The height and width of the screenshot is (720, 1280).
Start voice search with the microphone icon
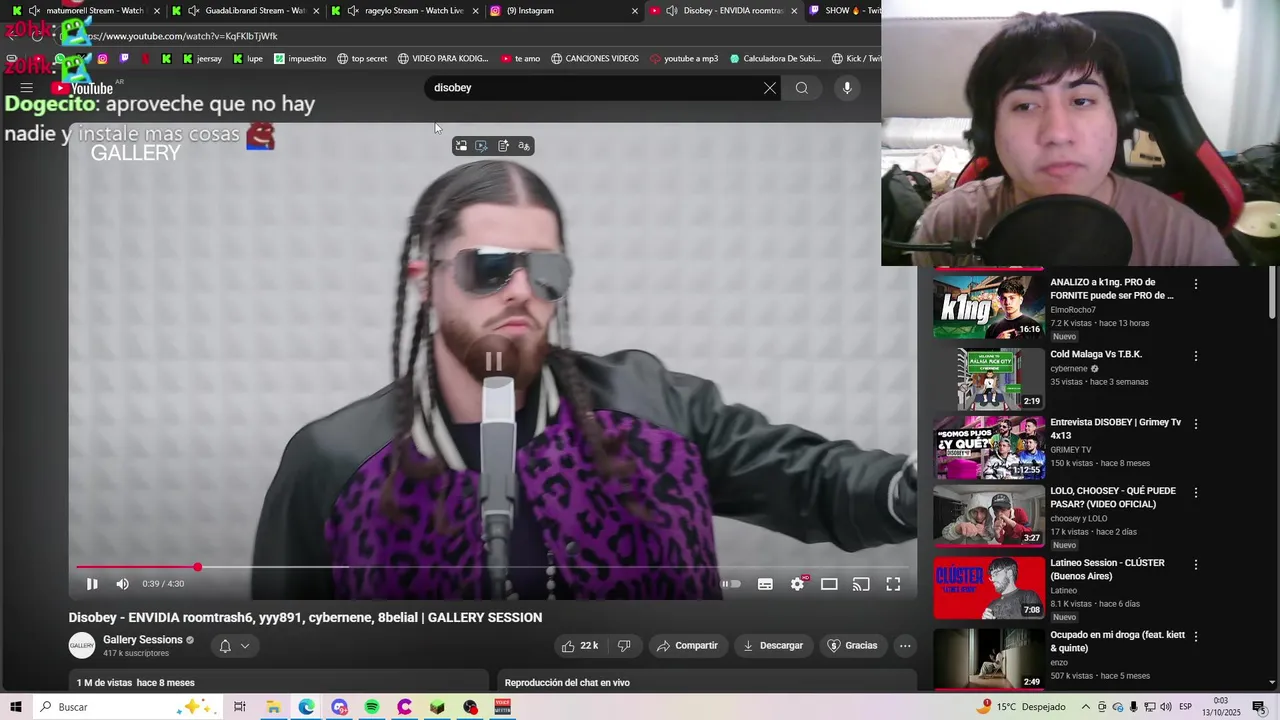(847, 88)
